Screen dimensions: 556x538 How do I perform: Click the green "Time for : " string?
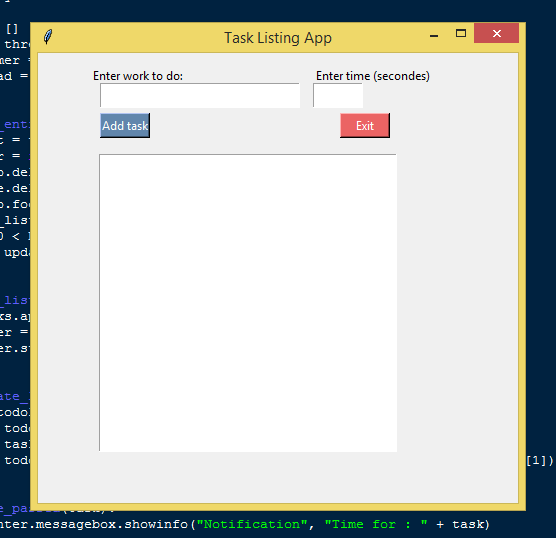click(376, 524)
